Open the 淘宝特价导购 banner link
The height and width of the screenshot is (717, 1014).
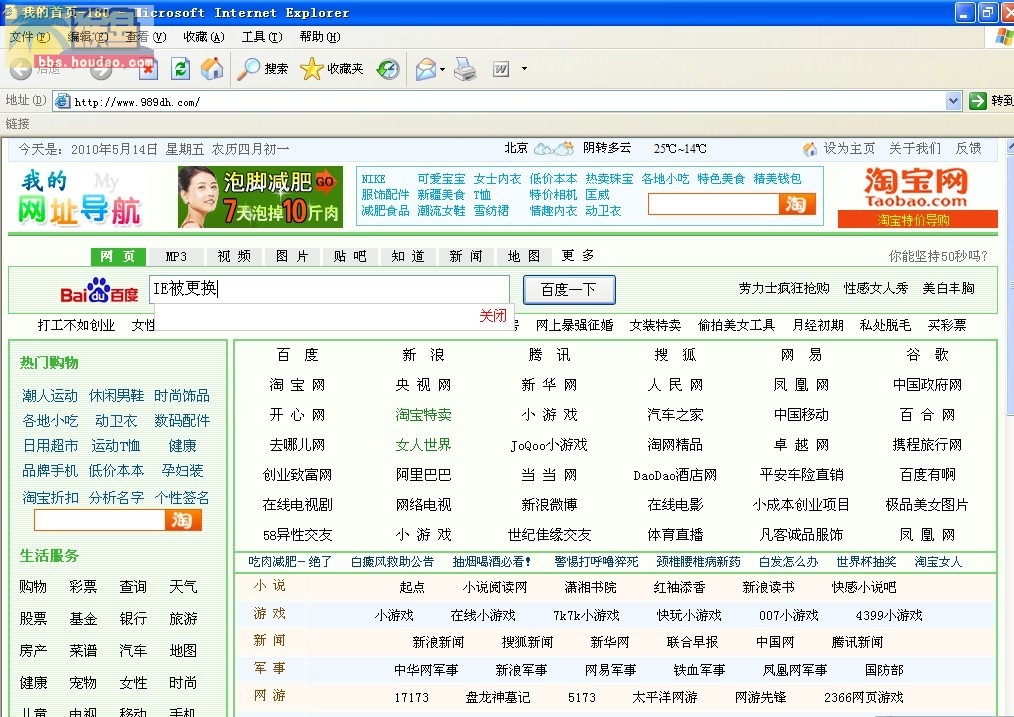pos(917,219)
